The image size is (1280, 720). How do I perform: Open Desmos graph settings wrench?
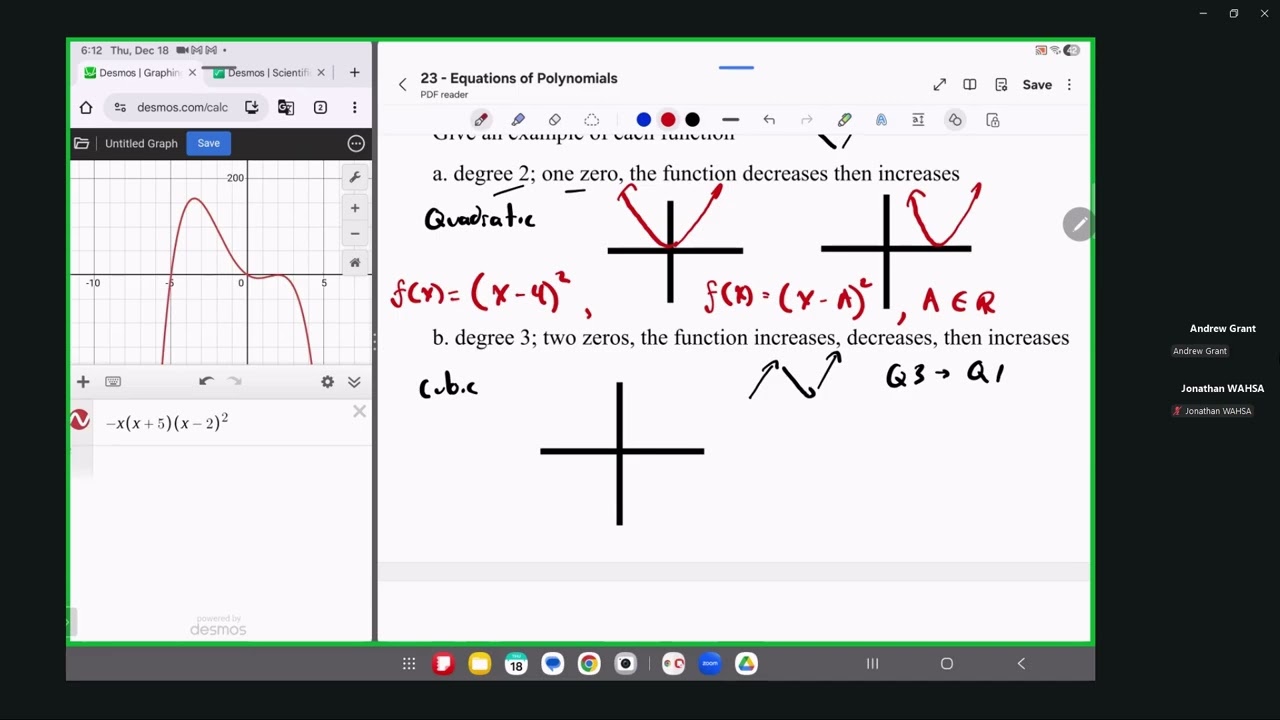pyautogui.click(x=355, y=177)
